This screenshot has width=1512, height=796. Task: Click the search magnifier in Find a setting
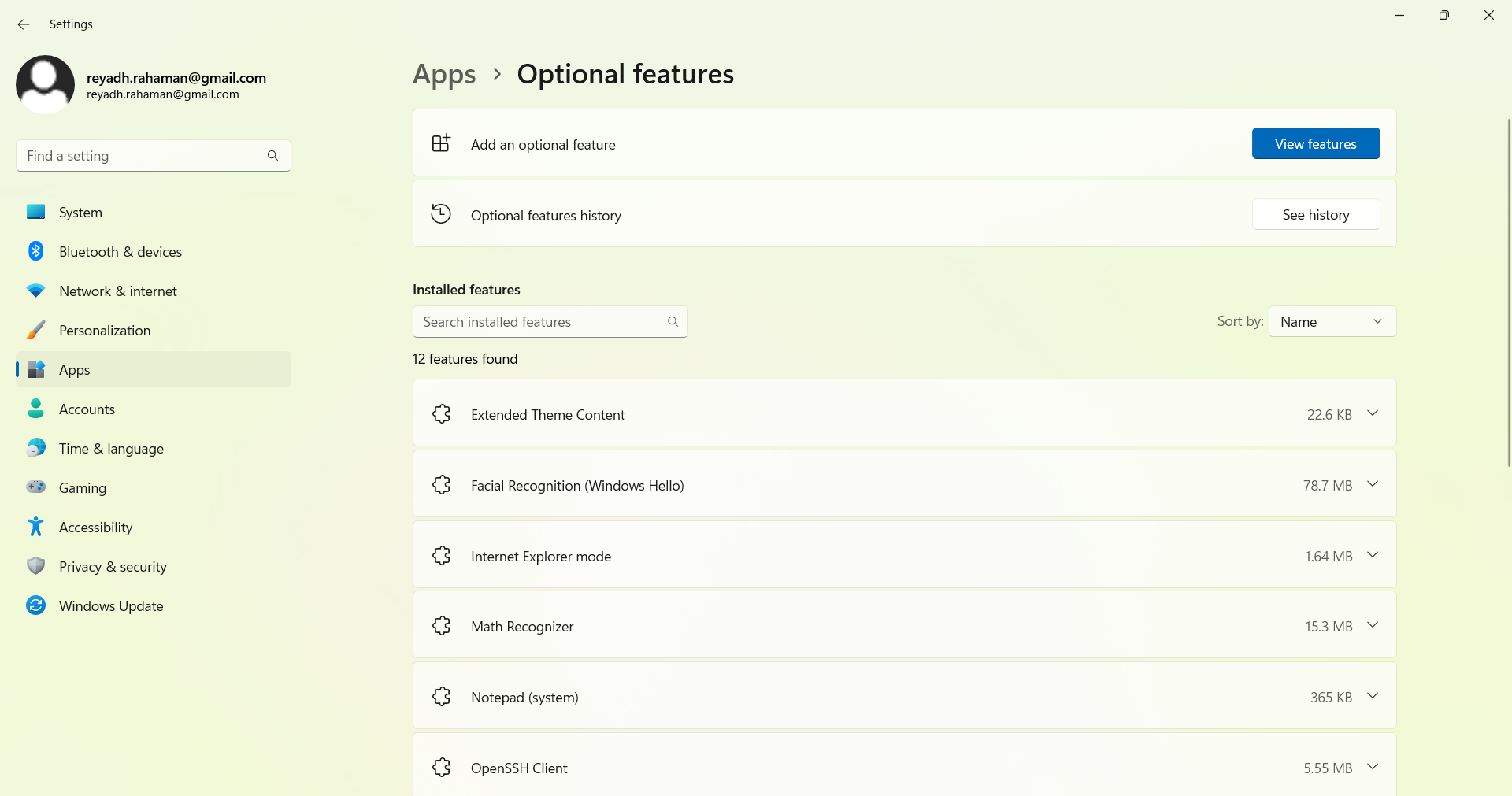click(272, 156)
